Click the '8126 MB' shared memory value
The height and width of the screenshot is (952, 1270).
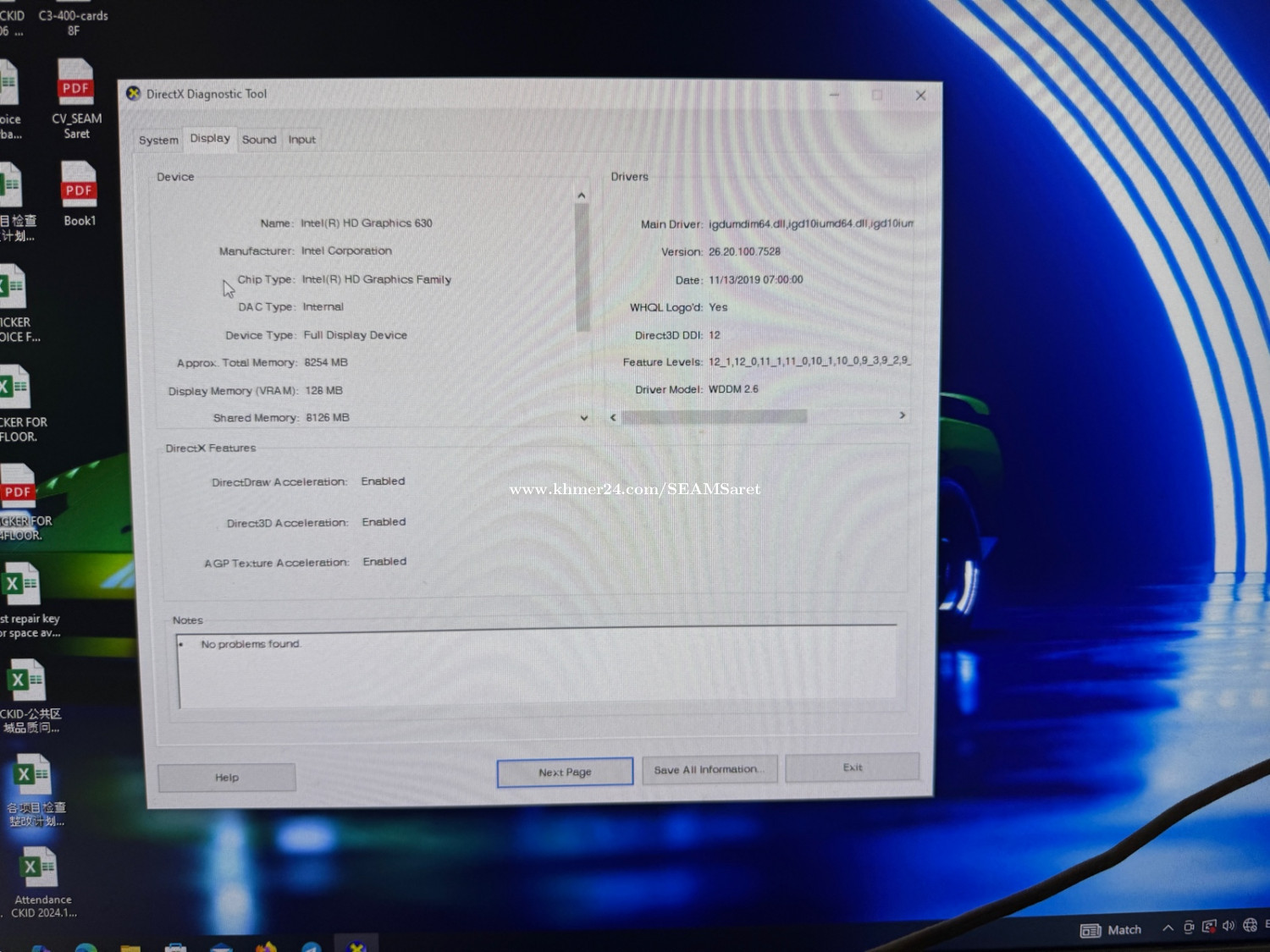click(x=328, y=418)
